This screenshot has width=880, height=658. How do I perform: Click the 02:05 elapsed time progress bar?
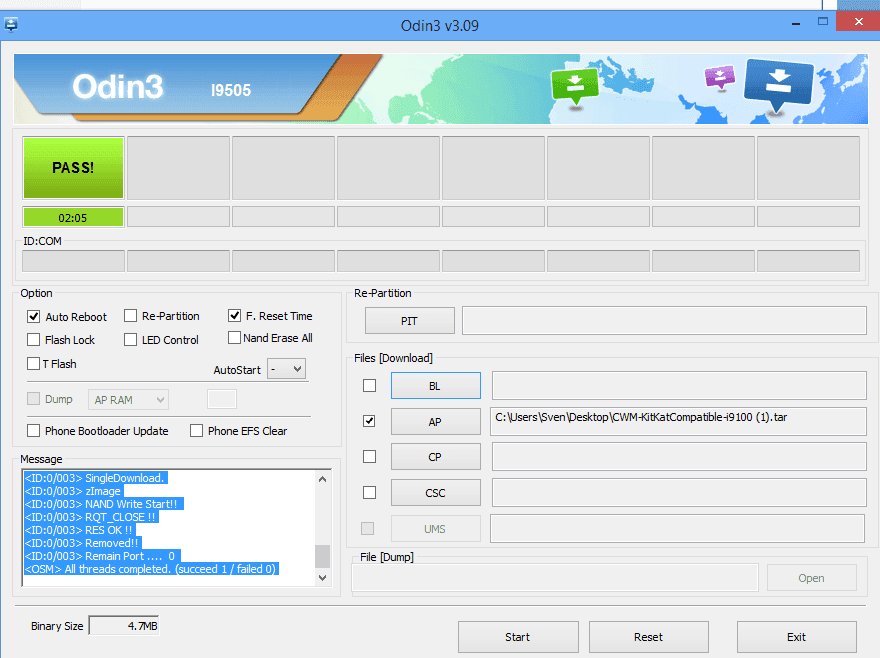(74, 217)
